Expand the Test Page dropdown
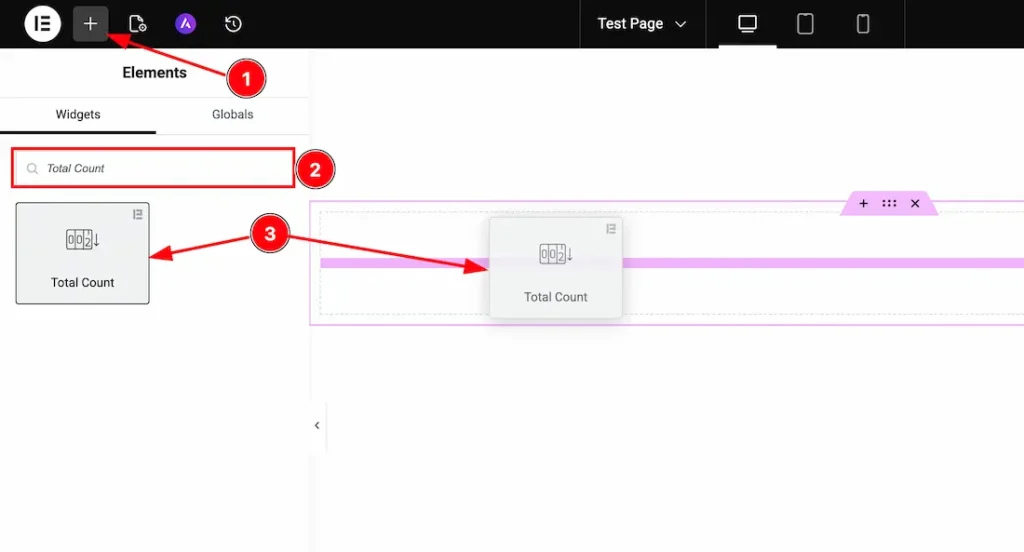1024x552 pixels. (x=641, y=24)
